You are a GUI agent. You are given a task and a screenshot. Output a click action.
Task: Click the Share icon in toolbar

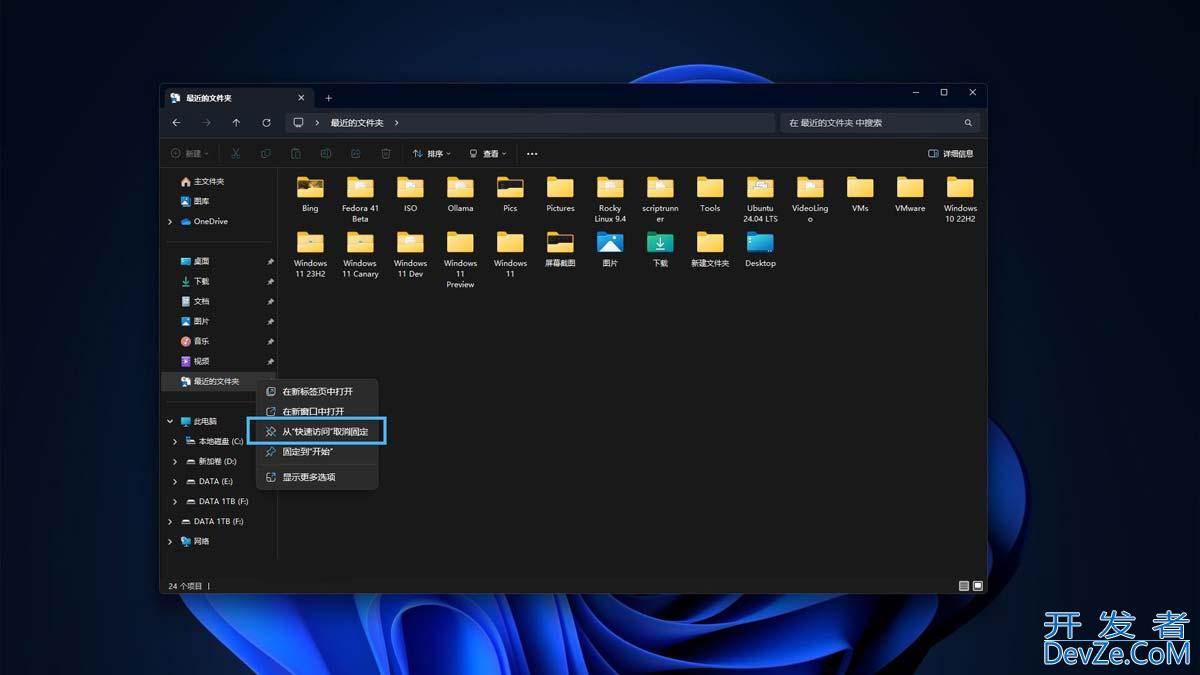point(356,154)
